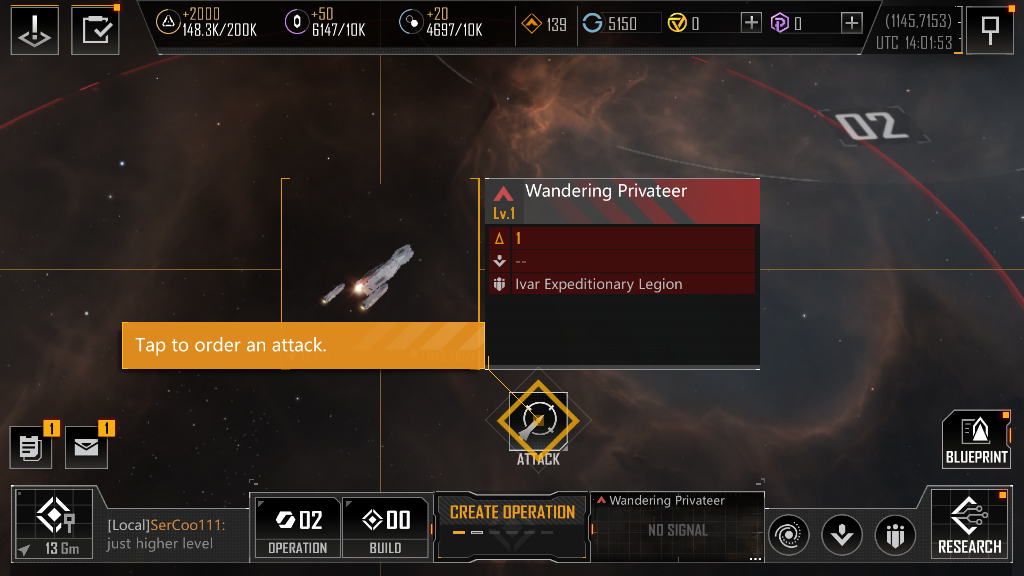Select the Wandering Privateer ship thumbnail
The image size is (1024, 576).
coord(380,268)
